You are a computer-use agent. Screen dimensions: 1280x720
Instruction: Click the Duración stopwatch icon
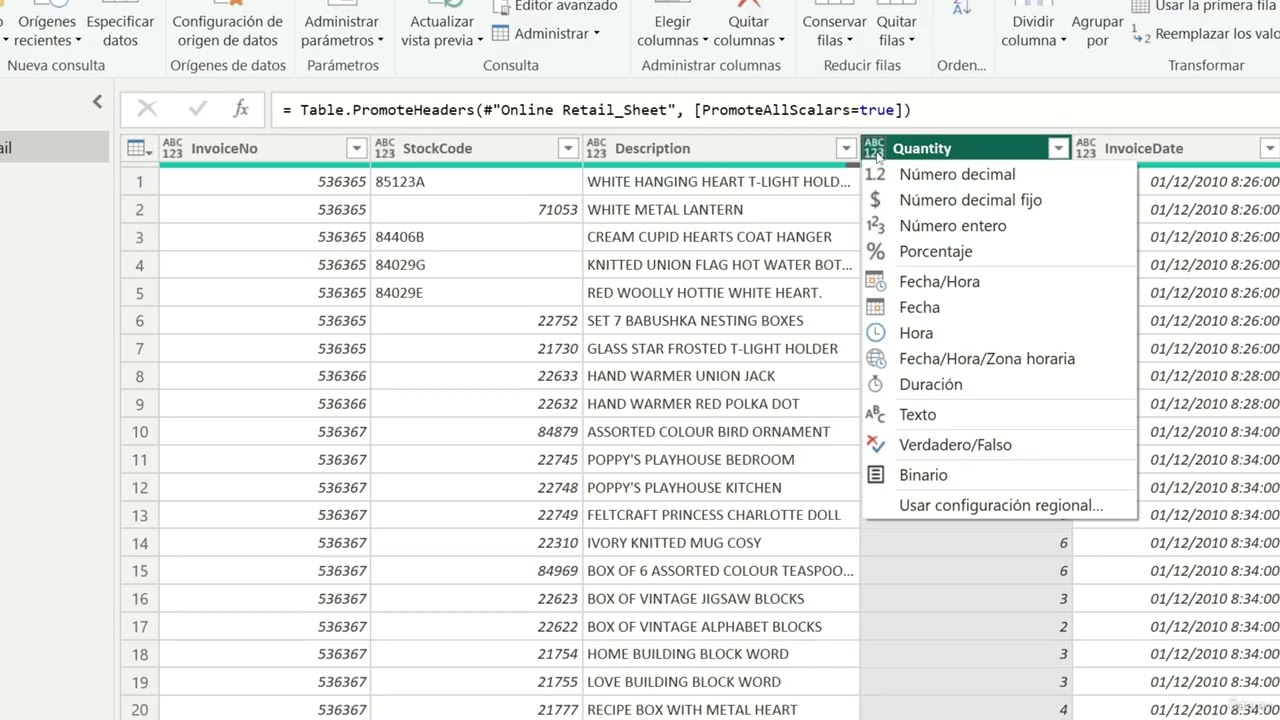875,385
